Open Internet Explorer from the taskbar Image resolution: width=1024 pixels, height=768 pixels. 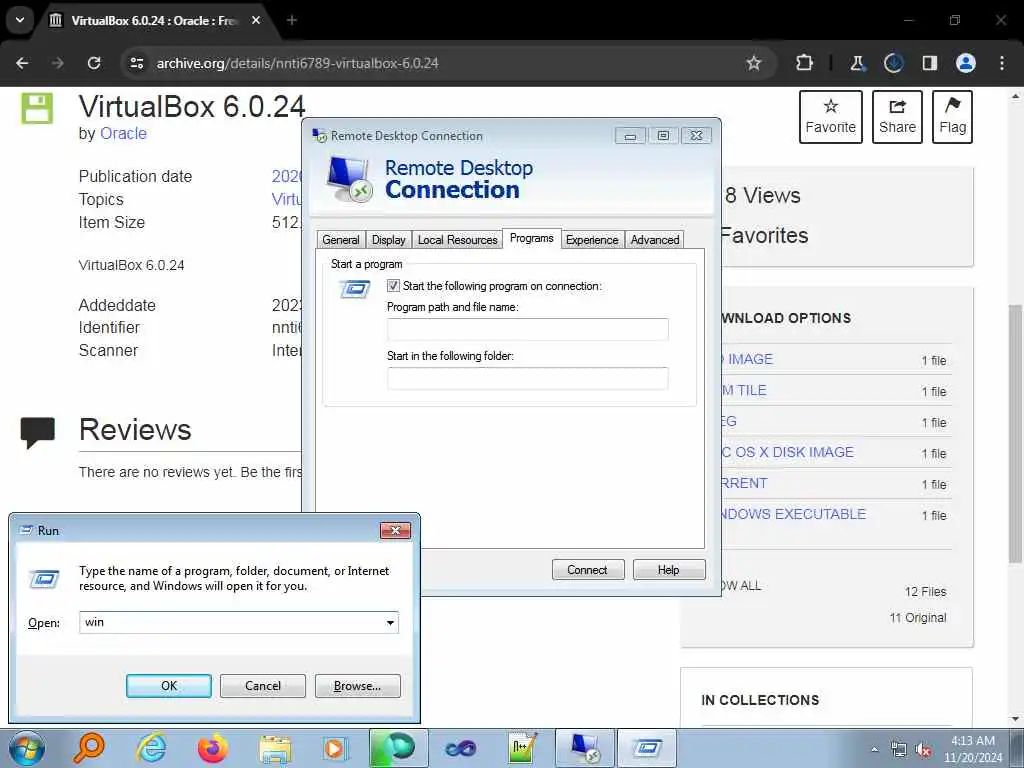click(151, 748)
